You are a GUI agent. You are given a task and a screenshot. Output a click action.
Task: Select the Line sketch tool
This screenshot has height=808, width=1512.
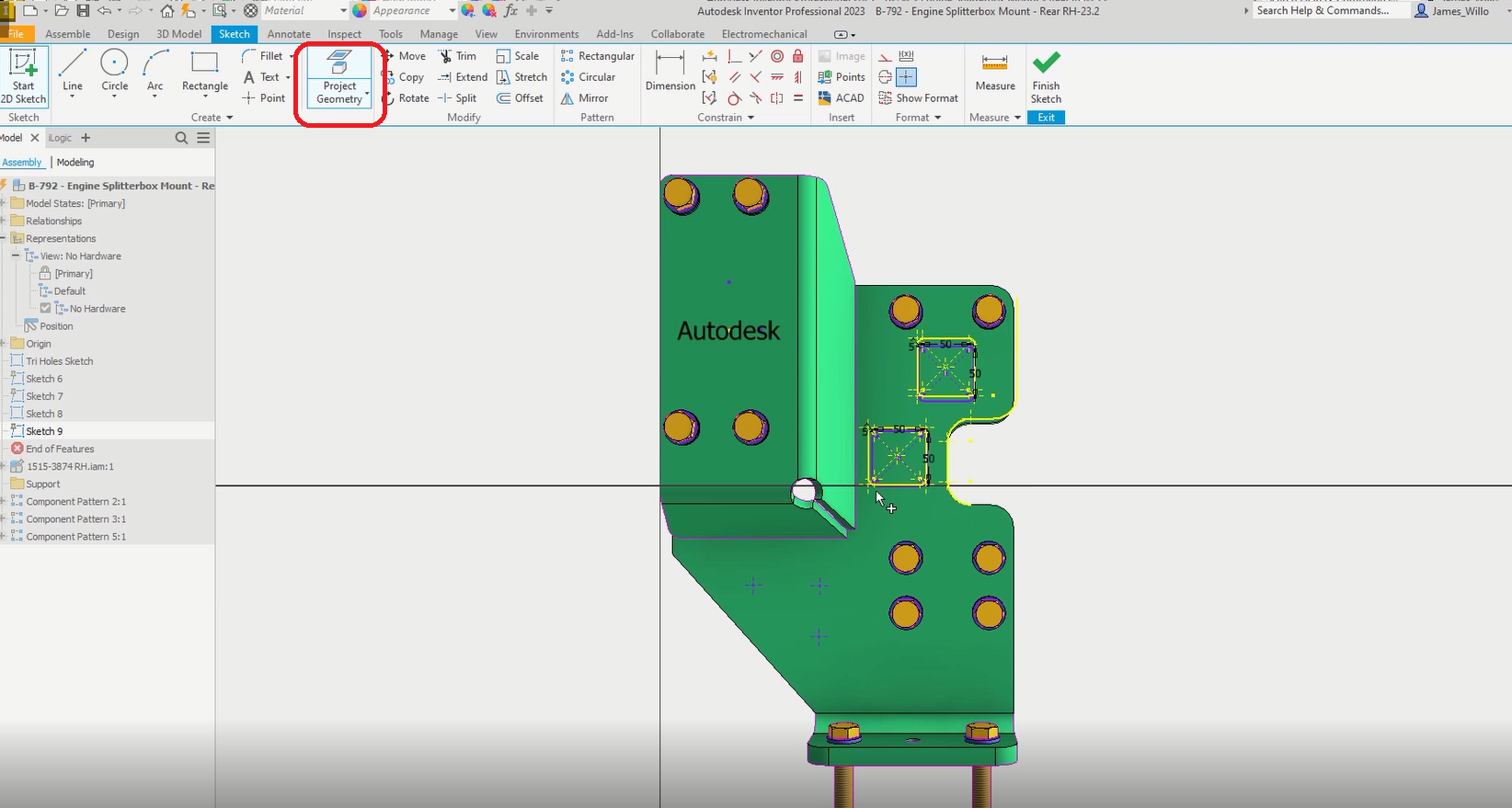[x=73, y=73]
